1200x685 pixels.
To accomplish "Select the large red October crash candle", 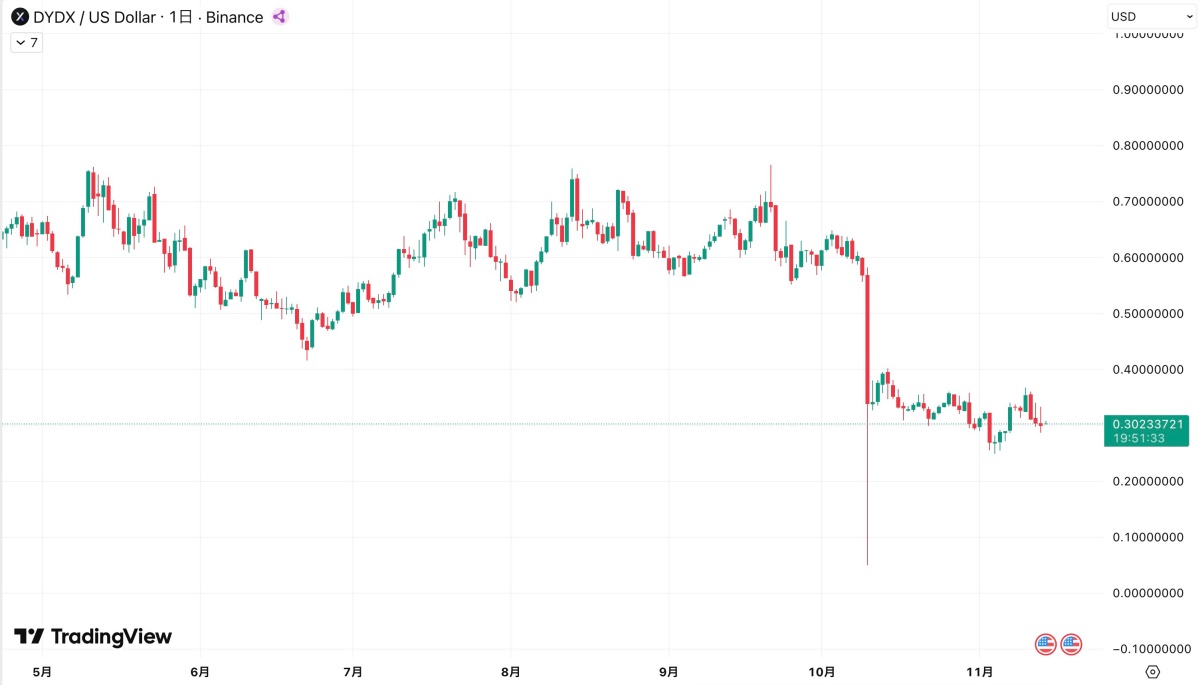I will tap(868, 340).
